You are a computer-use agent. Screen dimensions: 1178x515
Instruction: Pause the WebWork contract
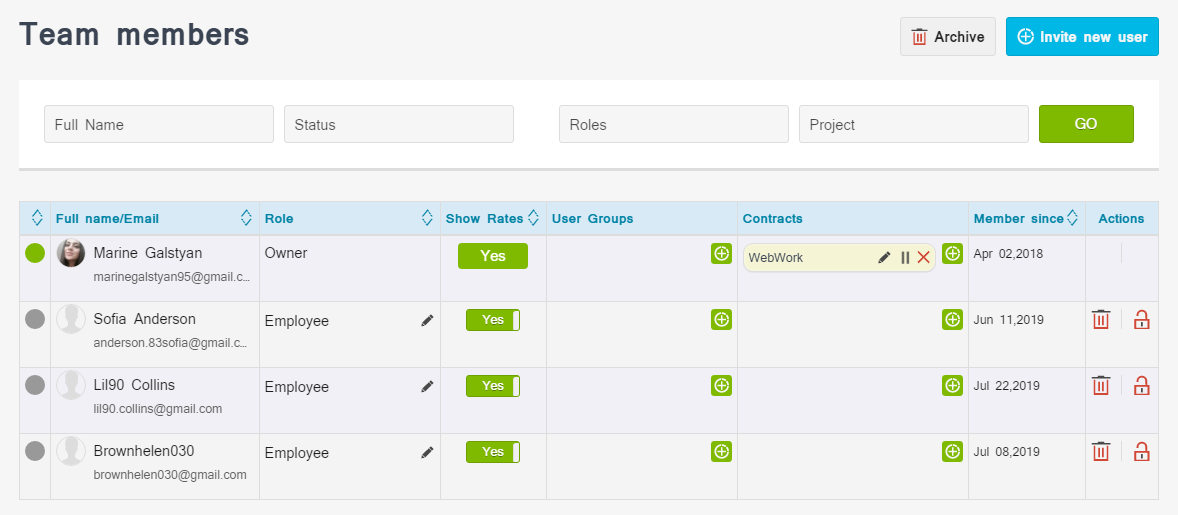point(905,258)
